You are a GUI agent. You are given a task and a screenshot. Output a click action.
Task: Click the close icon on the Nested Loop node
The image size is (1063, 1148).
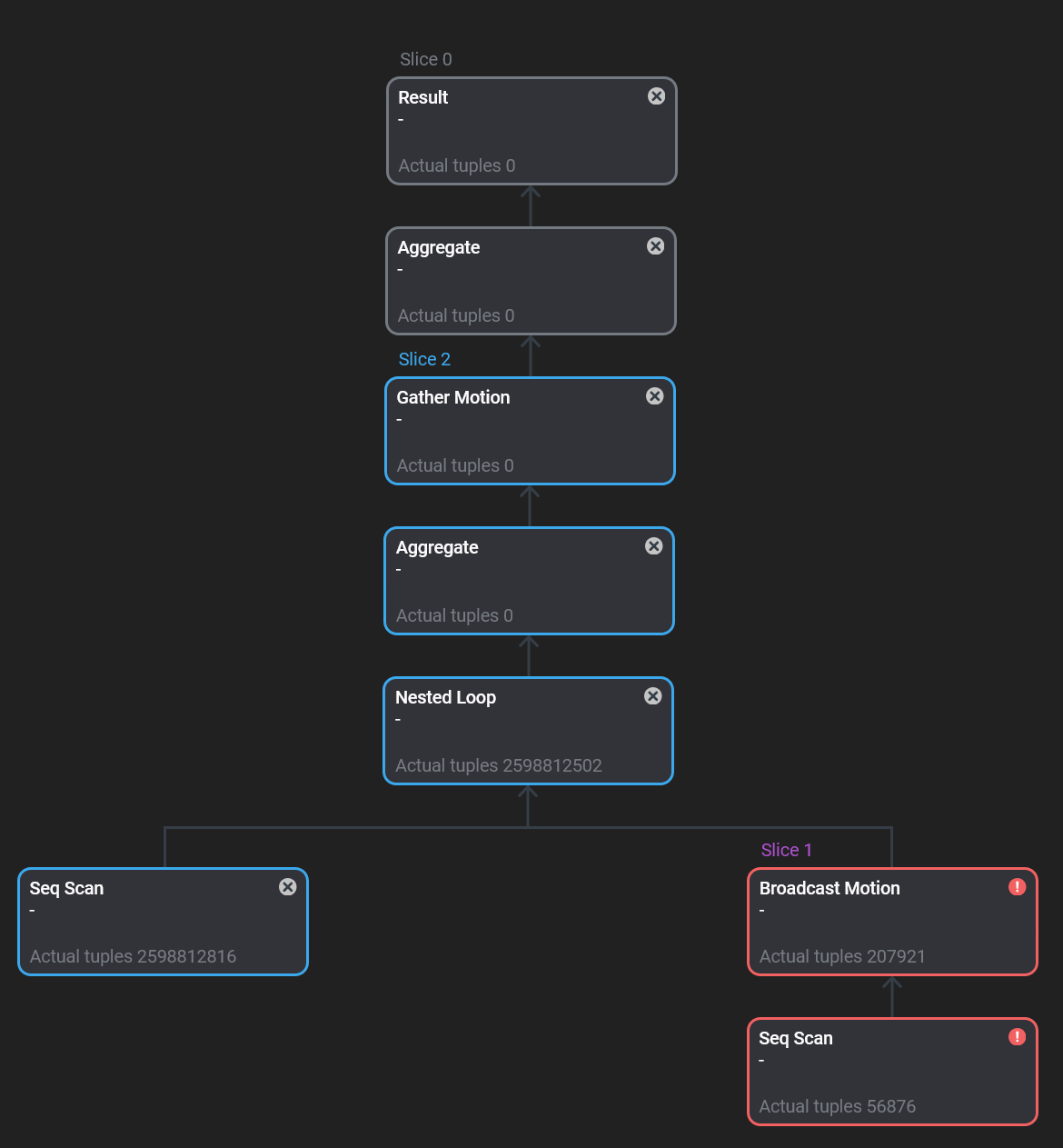click(x=652, y=695)
